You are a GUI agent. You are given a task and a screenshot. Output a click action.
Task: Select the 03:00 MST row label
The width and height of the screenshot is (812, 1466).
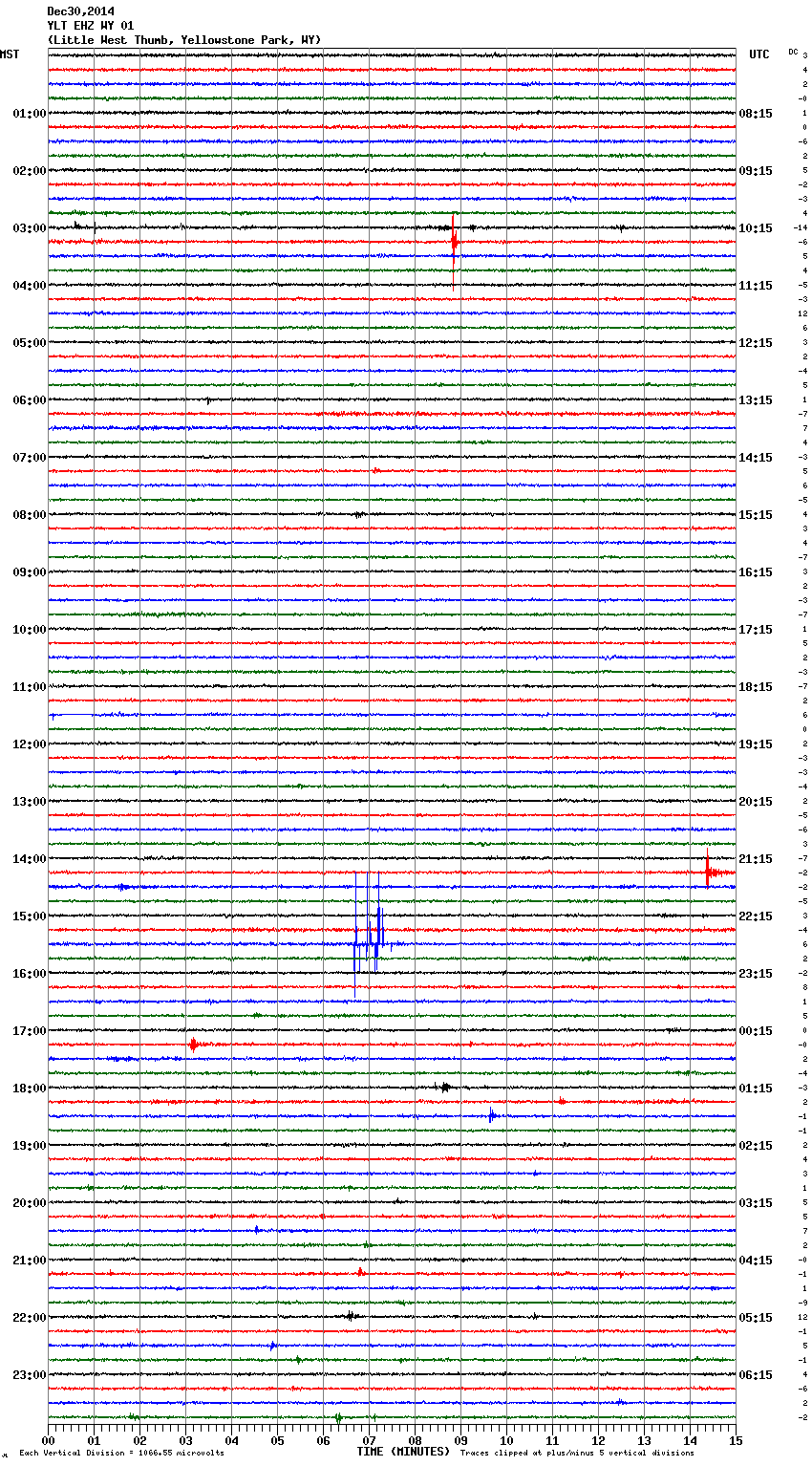coord(30,228)
